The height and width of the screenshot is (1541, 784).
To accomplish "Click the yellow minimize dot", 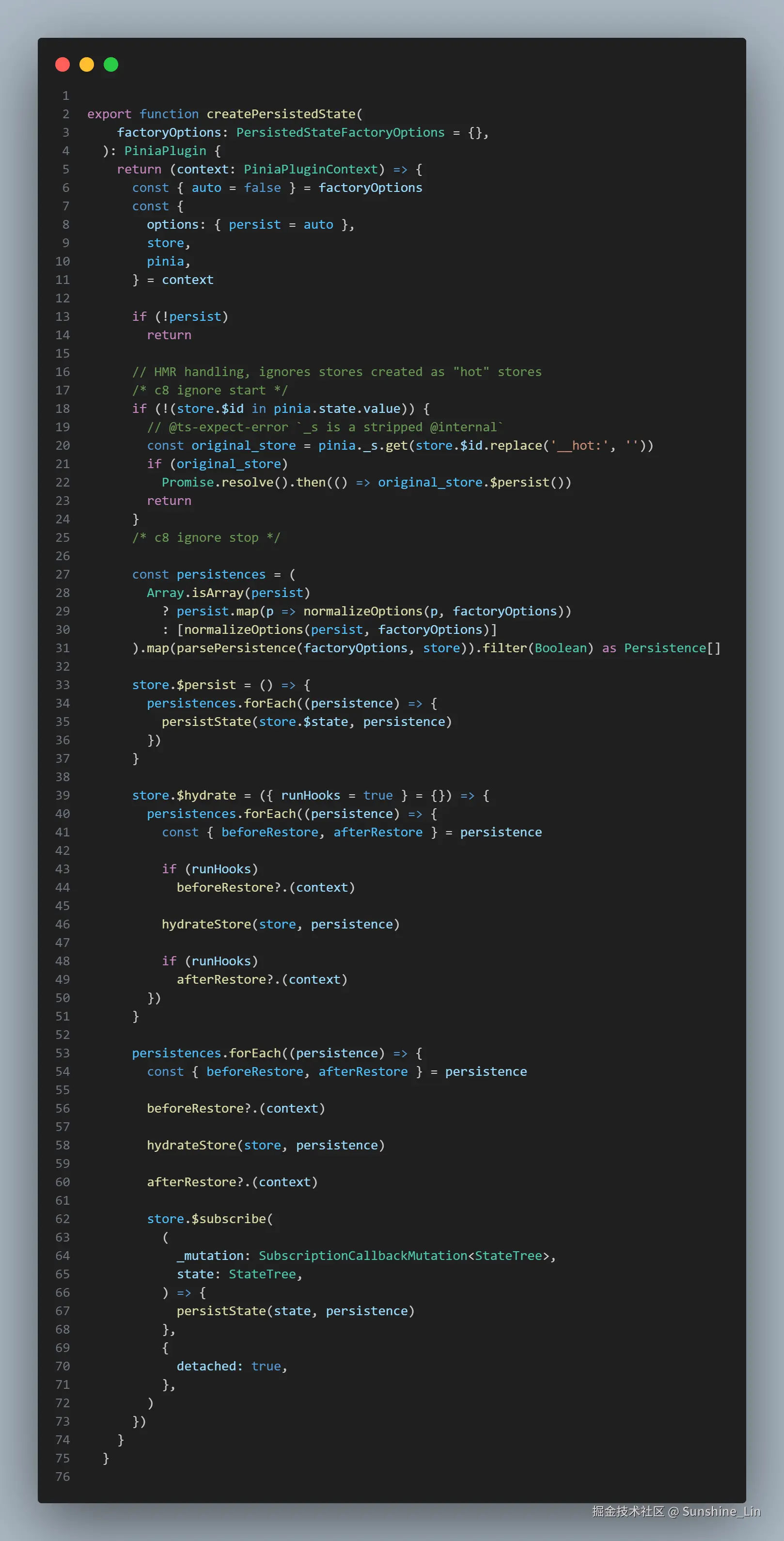I will click(87, 64).
